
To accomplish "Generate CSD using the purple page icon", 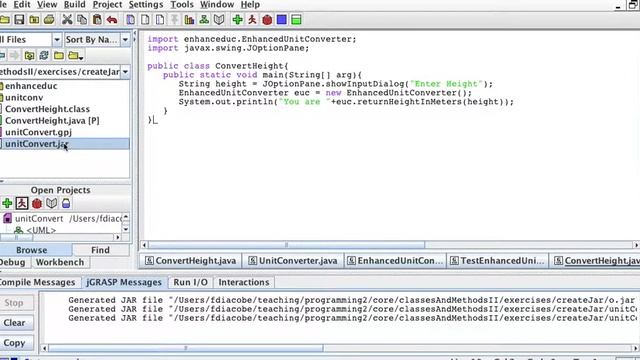I will [131, 20].
